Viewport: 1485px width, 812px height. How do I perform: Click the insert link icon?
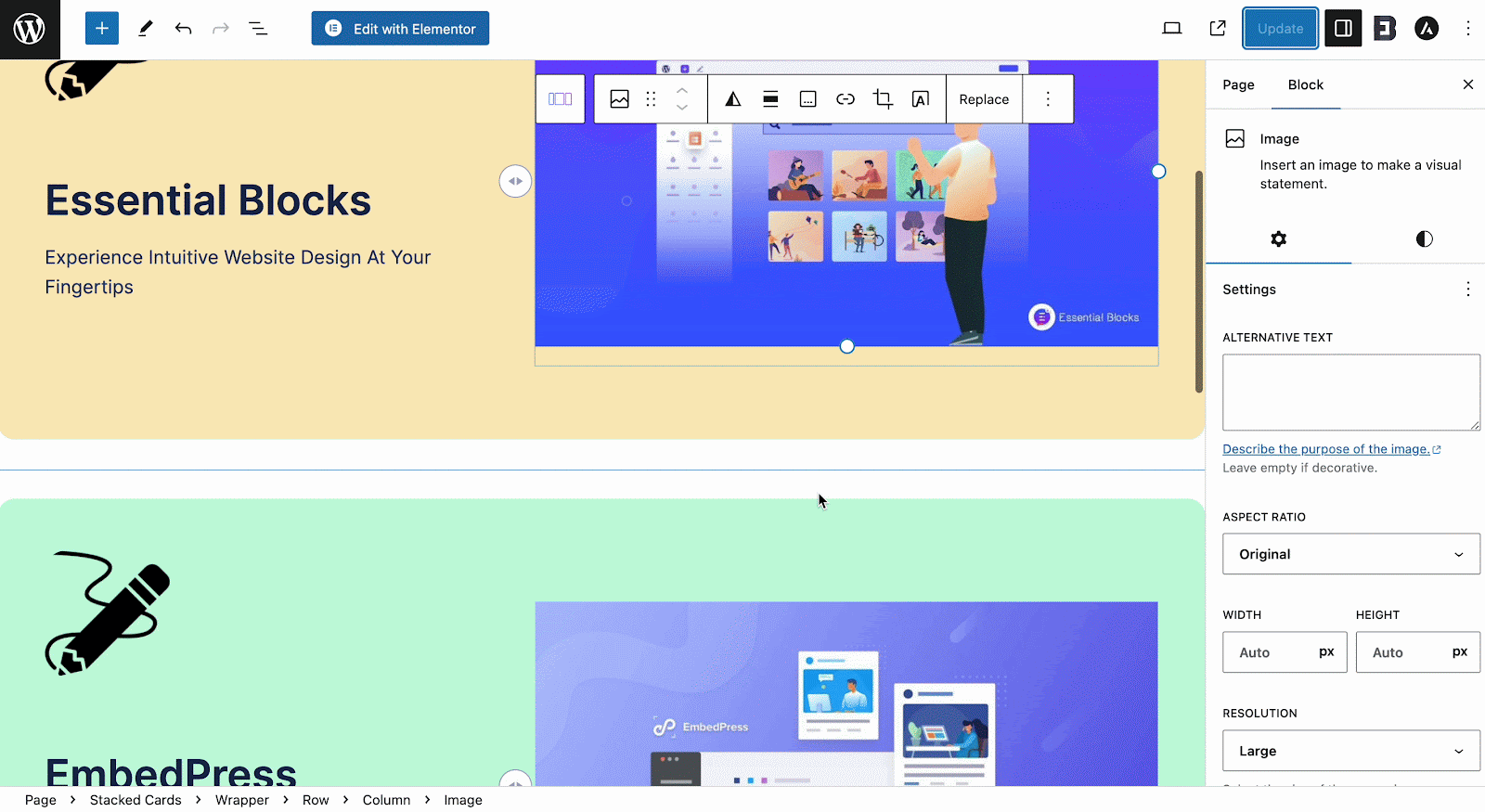pos(846,99)
